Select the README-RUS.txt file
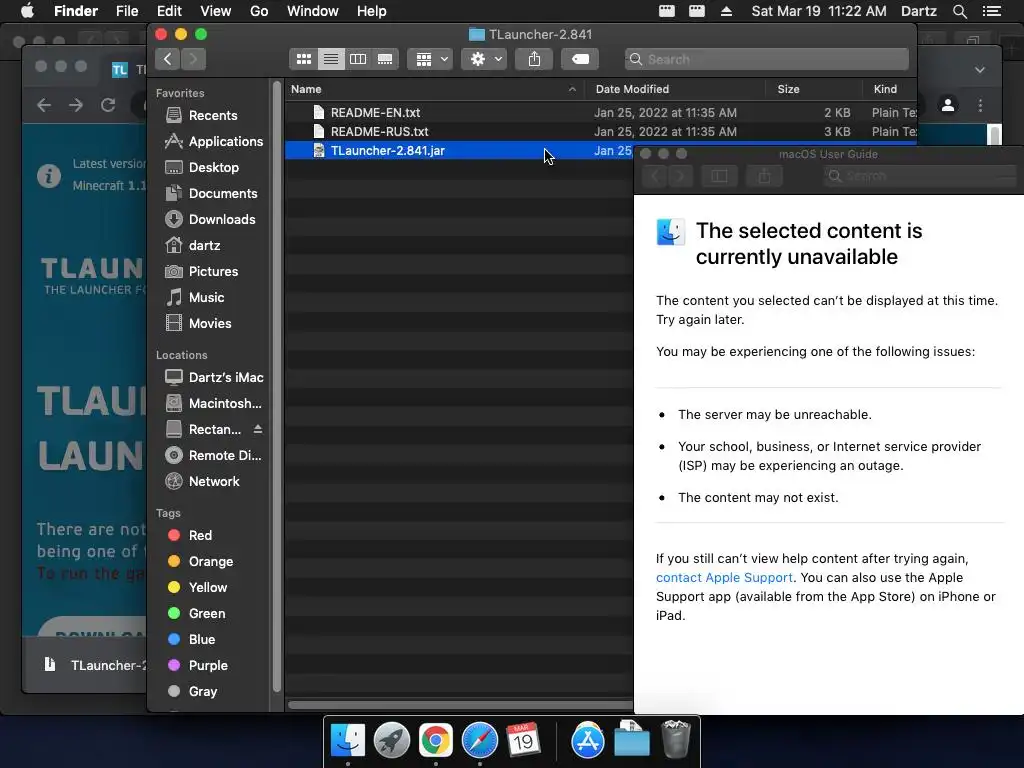 tap(601, 132)
